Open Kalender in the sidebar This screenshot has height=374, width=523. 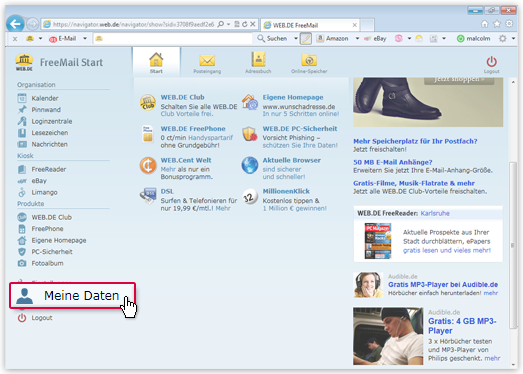(x=38, y=98)
